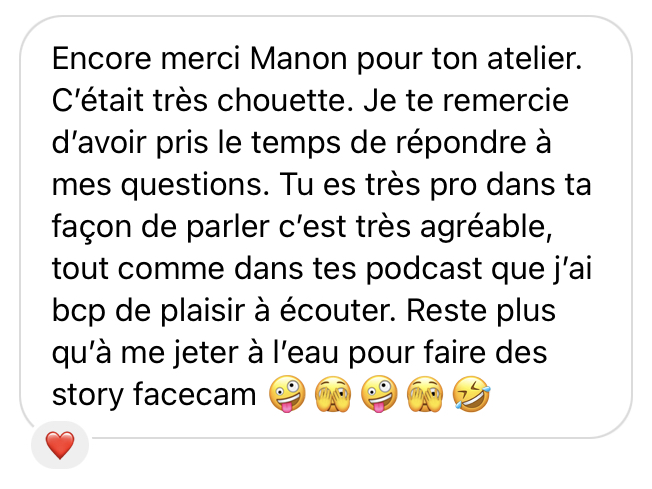Screen dimensions: 652x489
Task: Click the second peeking-through-hands emoji
Action: pyautogui.click(x=425, y=394)
